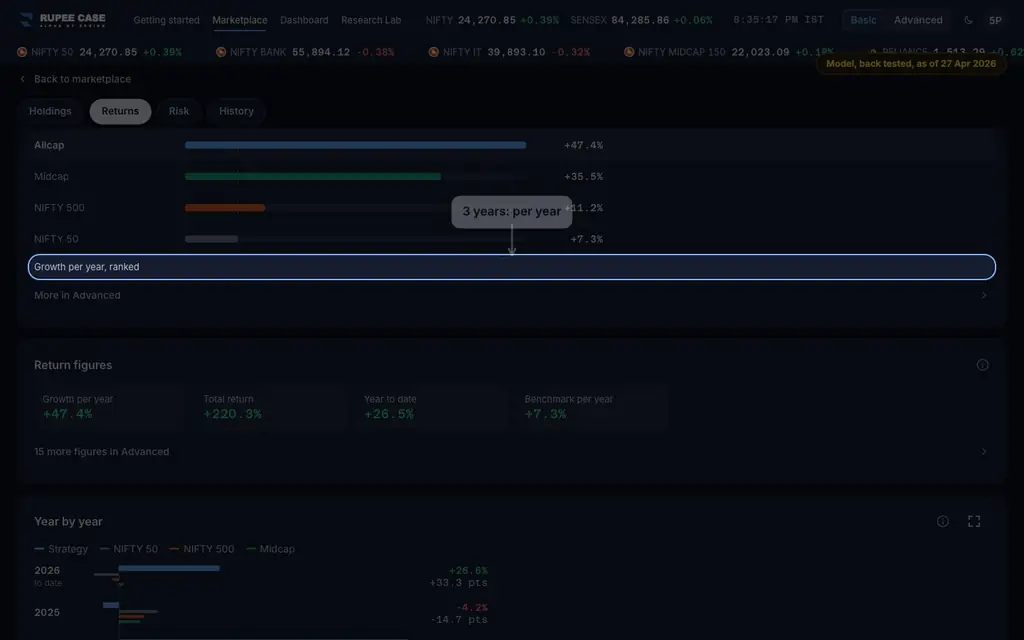Click NIFTY MIDCAP 150 22,023.09 ticker value

pyautogui.click(x=760, y=52)
